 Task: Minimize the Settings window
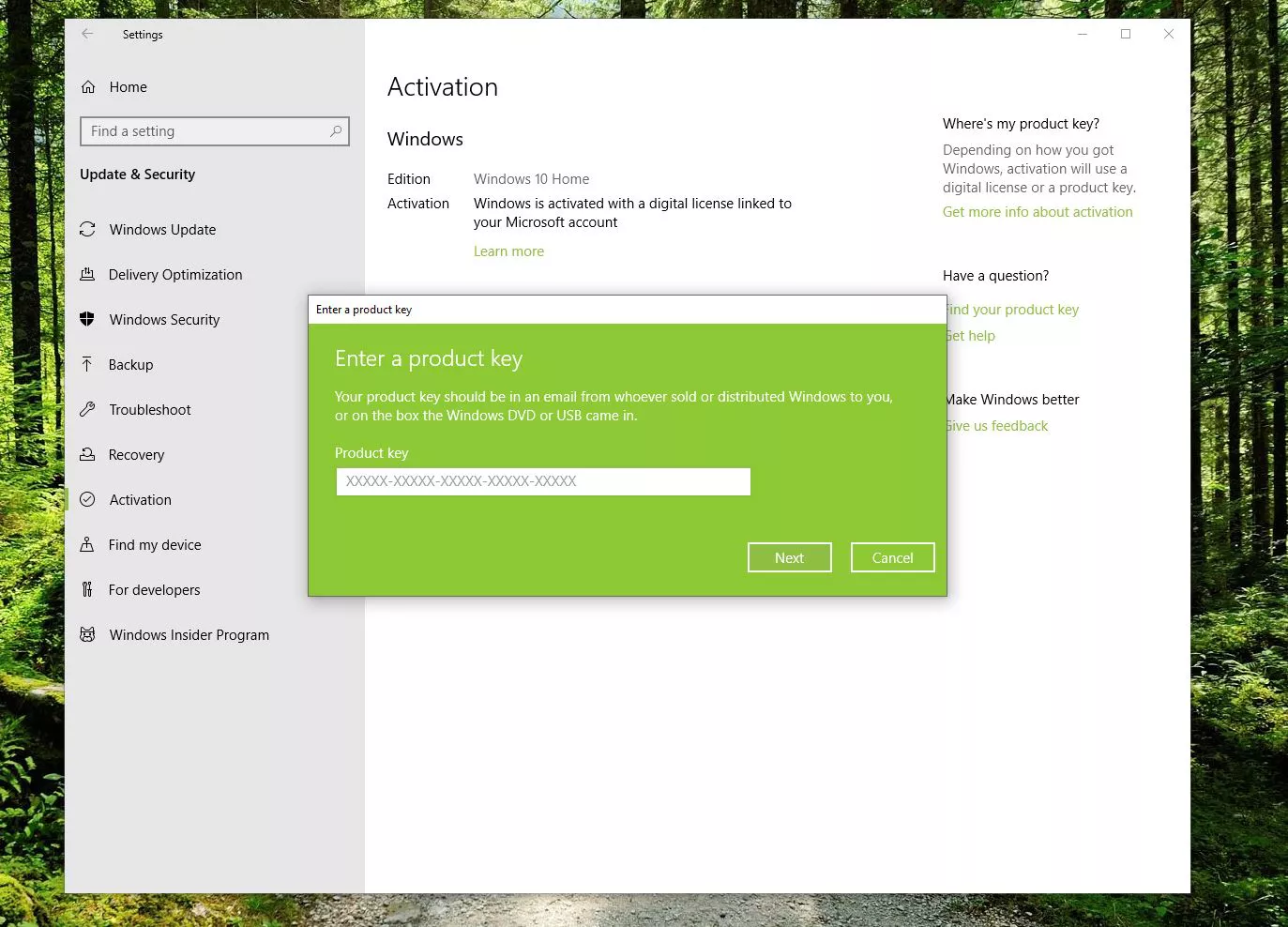point(1083,34)
